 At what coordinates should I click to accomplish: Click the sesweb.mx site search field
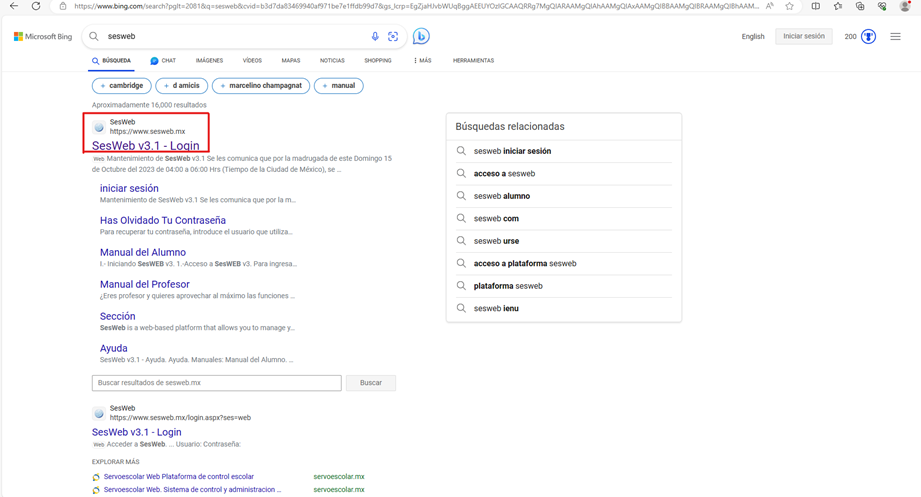(x=217, y=383)
